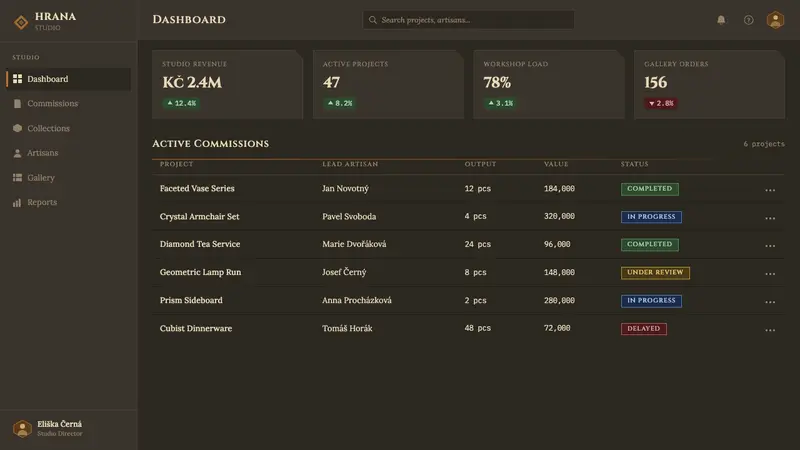
Task: Open the Collections section
Action: (68, 128)
